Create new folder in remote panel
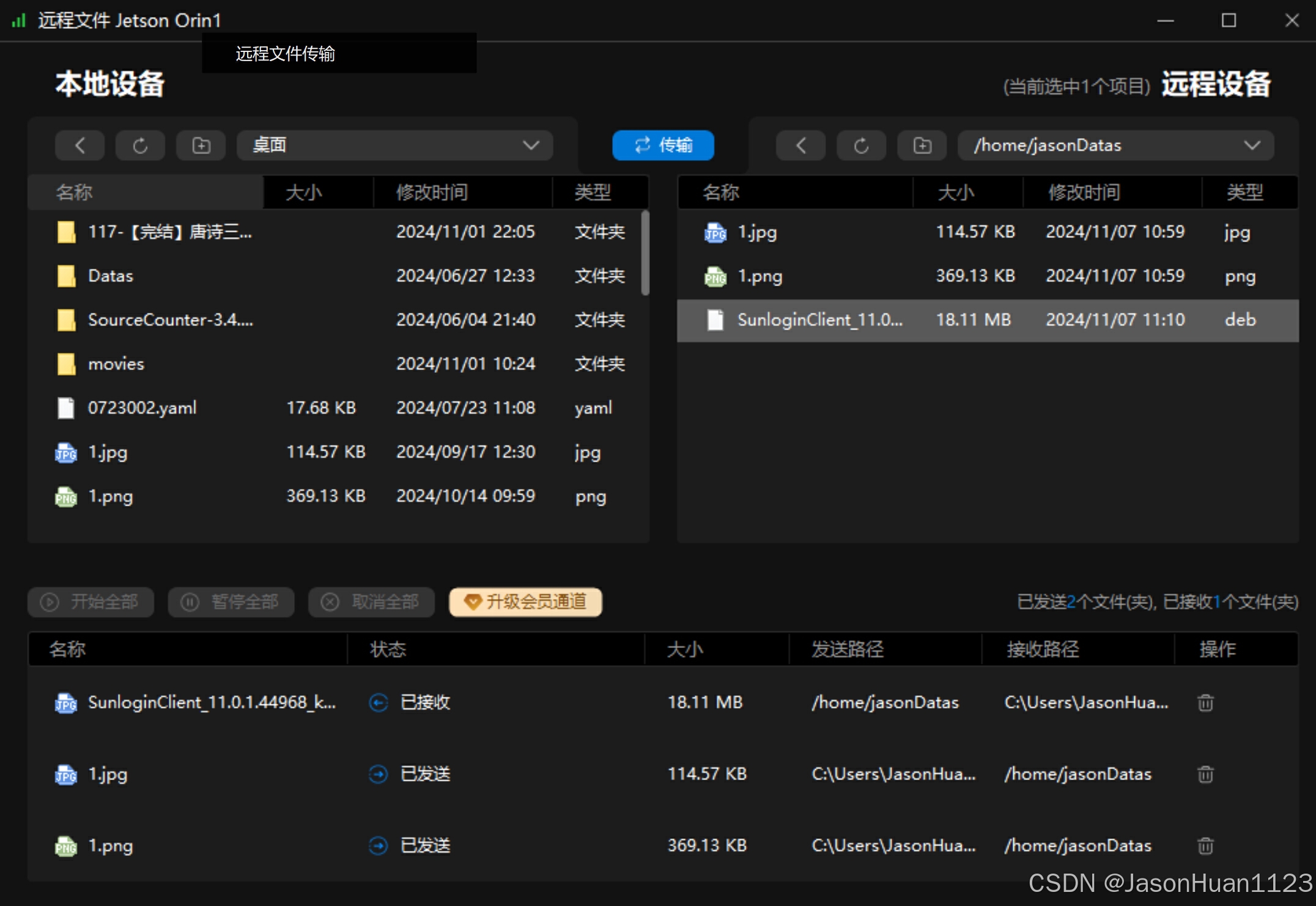The height and width of the screenshot is (906, 1316). click(922, 145)
